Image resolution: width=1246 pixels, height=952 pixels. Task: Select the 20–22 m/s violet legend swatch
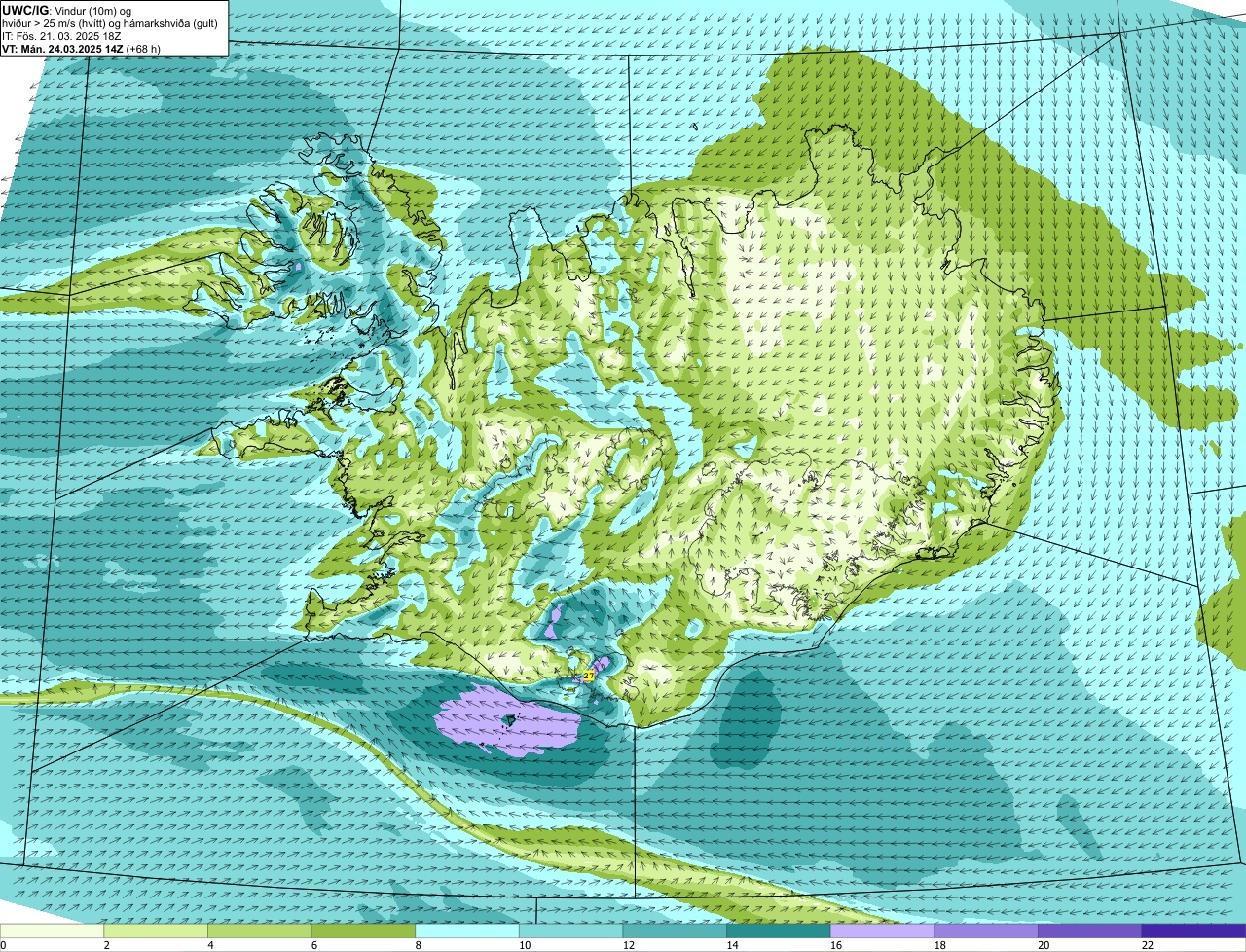coord(1090,931)
